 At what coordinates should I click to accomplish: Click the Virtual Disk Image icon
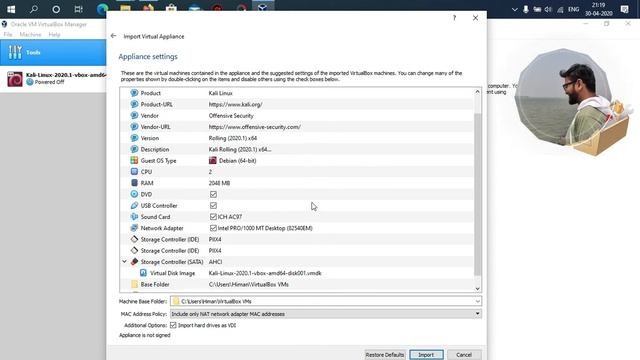click(x=143, y=273)
